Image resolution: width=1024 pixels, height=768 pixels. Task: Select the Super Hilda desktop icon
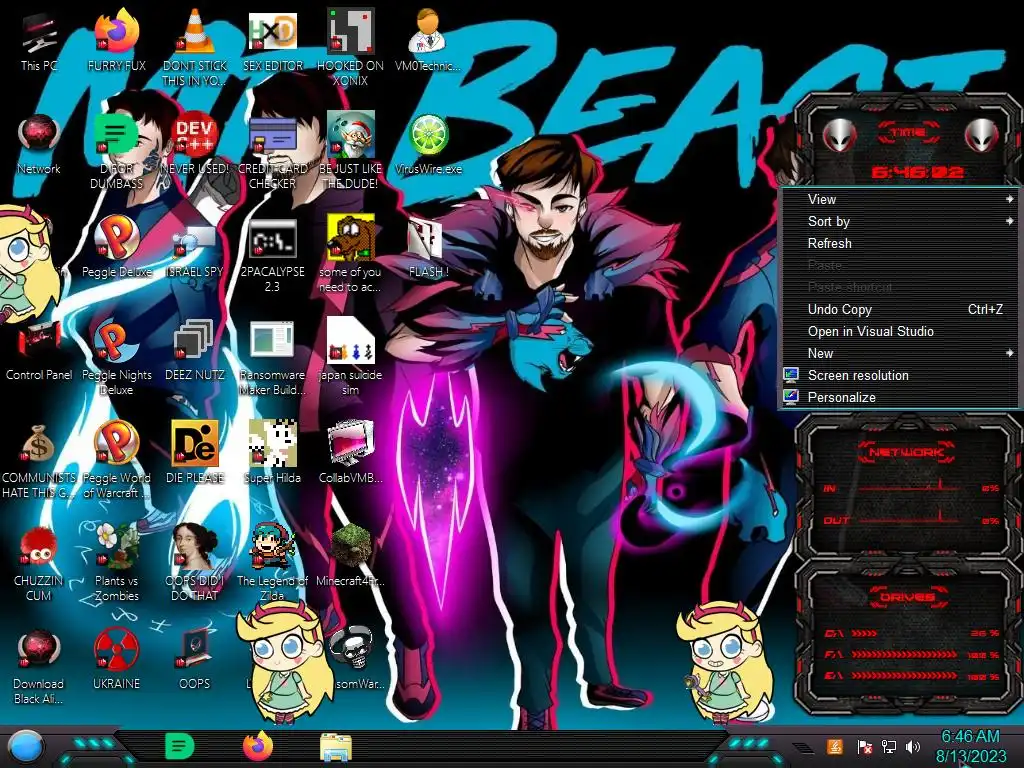(272, 444)
